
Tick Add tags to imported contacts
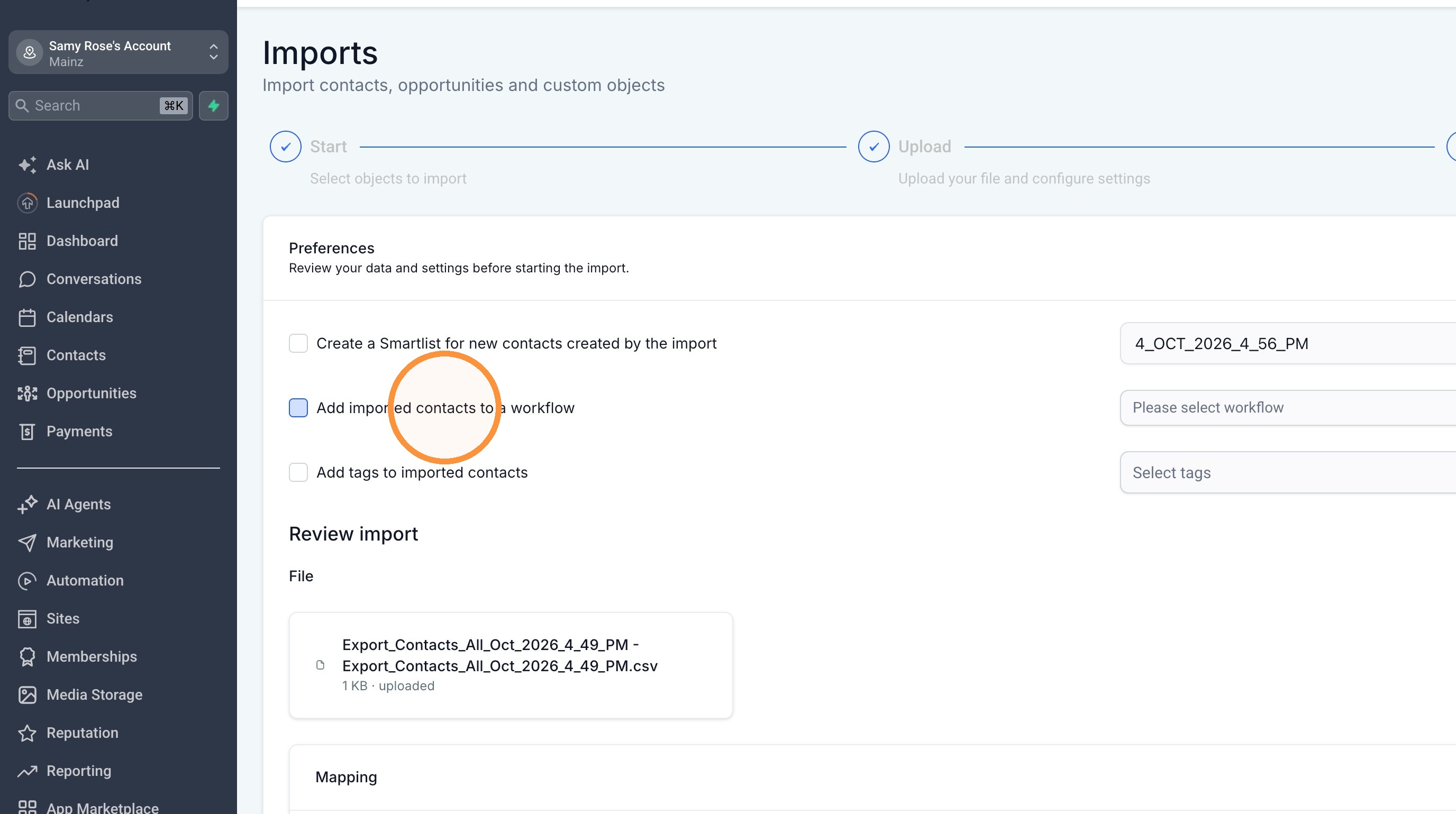tap(298, 472)
